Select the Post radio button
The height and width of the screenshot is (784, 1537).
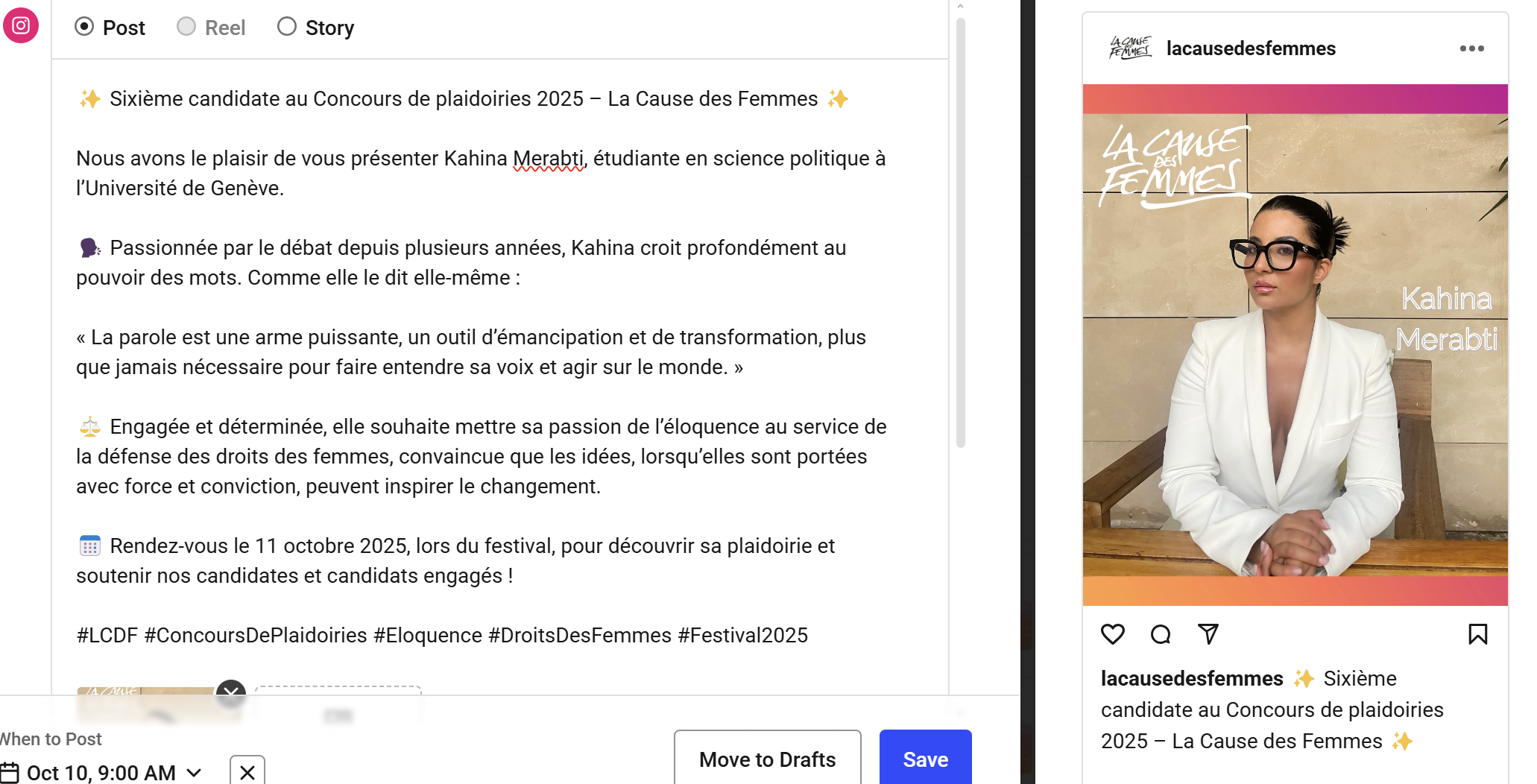pos(84,27)
